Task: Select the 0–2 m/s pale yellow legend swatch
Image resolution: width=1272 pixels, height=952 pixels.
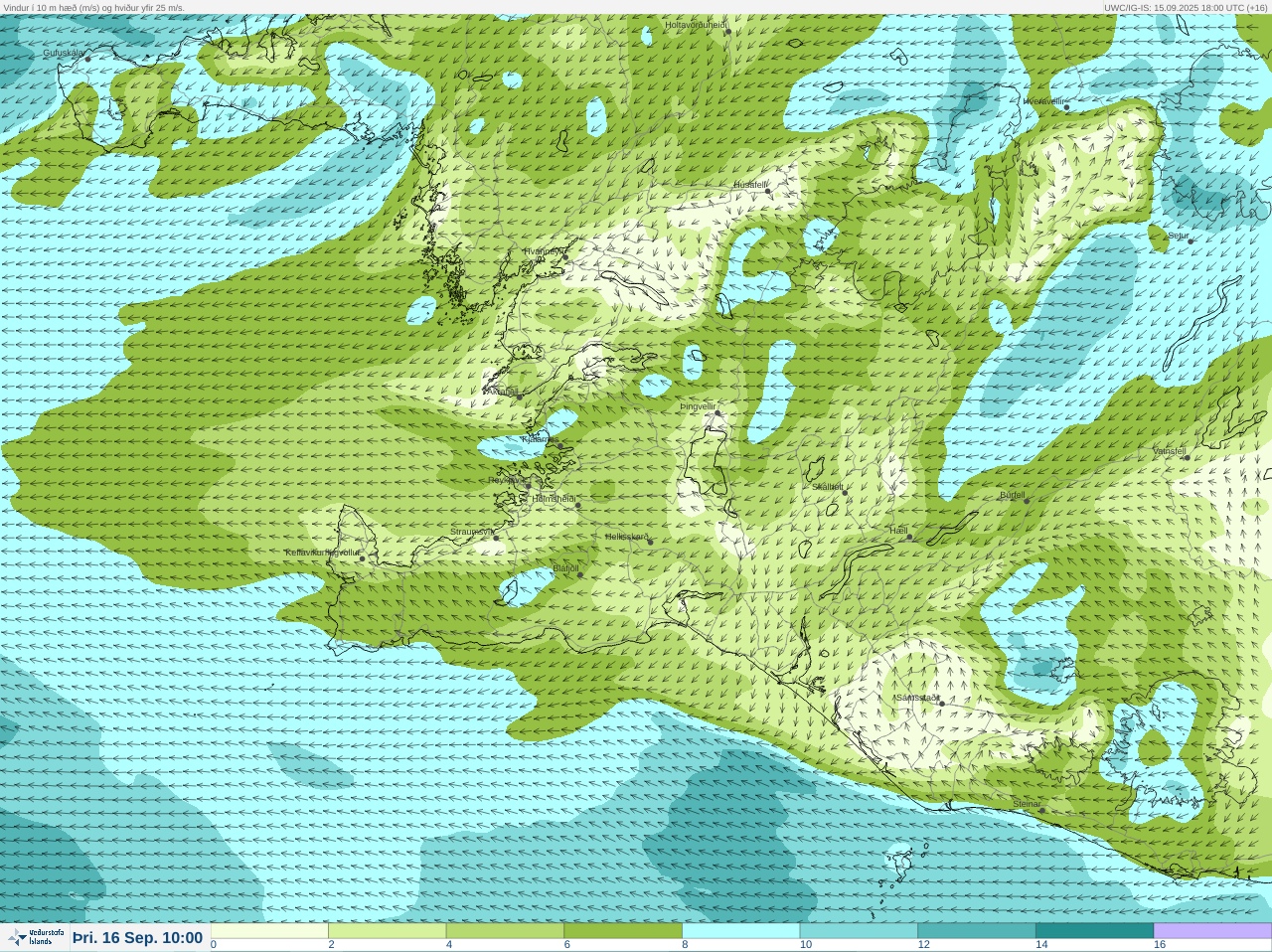Action: 269,931
